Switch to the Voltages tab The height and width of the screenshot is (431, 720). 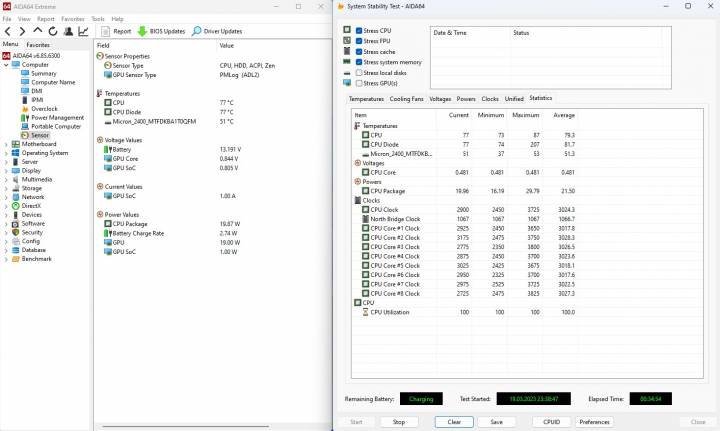point(440,99)
